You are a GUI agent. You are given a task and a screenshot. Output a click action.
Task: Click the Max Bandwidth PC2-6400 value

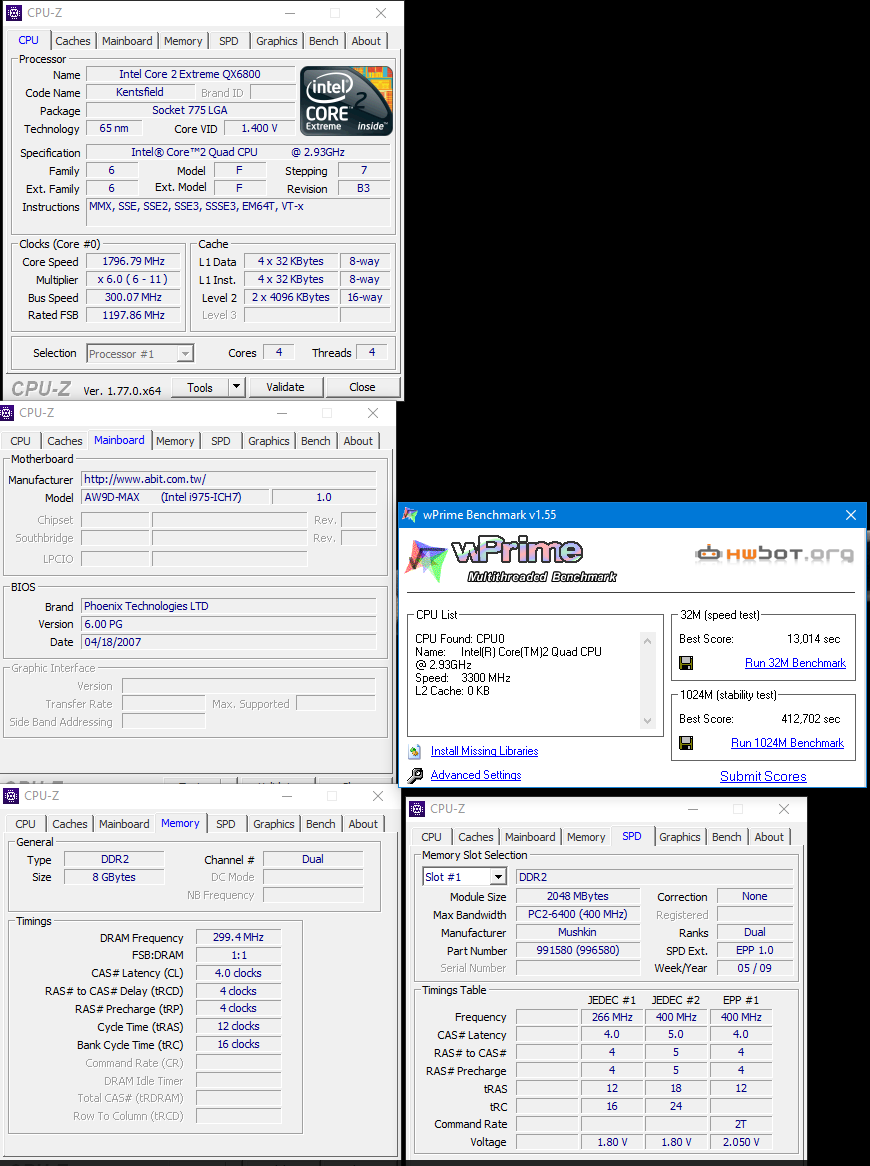[578, 914]
